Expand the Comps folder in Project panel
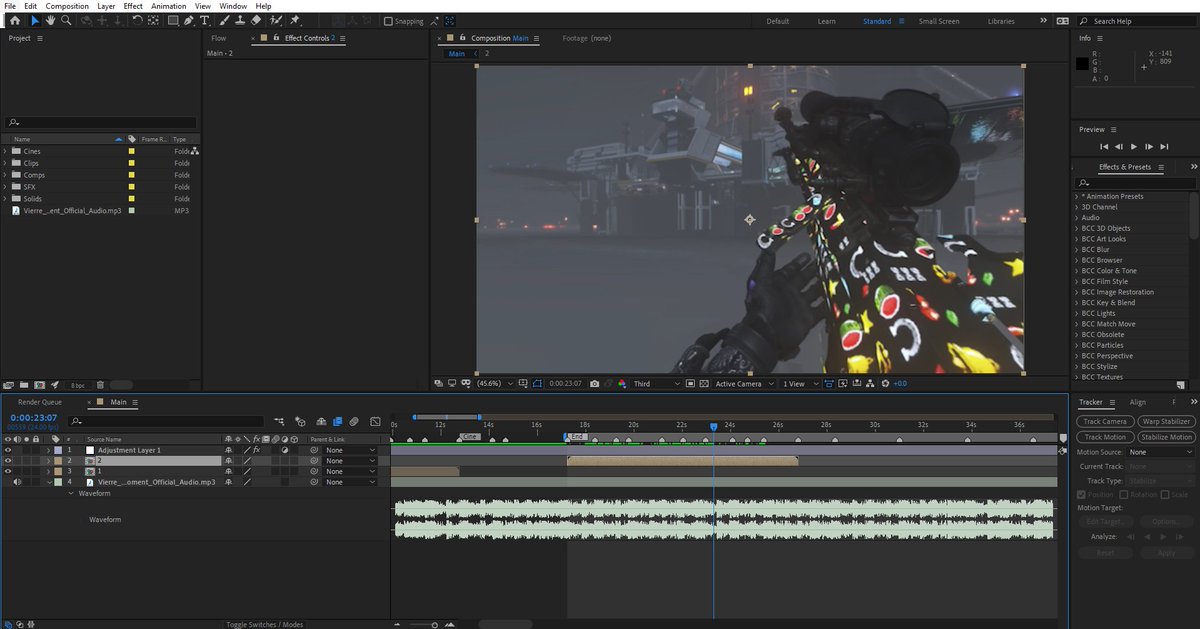Viewport: 1200px width, 629px height. [5, 175]
